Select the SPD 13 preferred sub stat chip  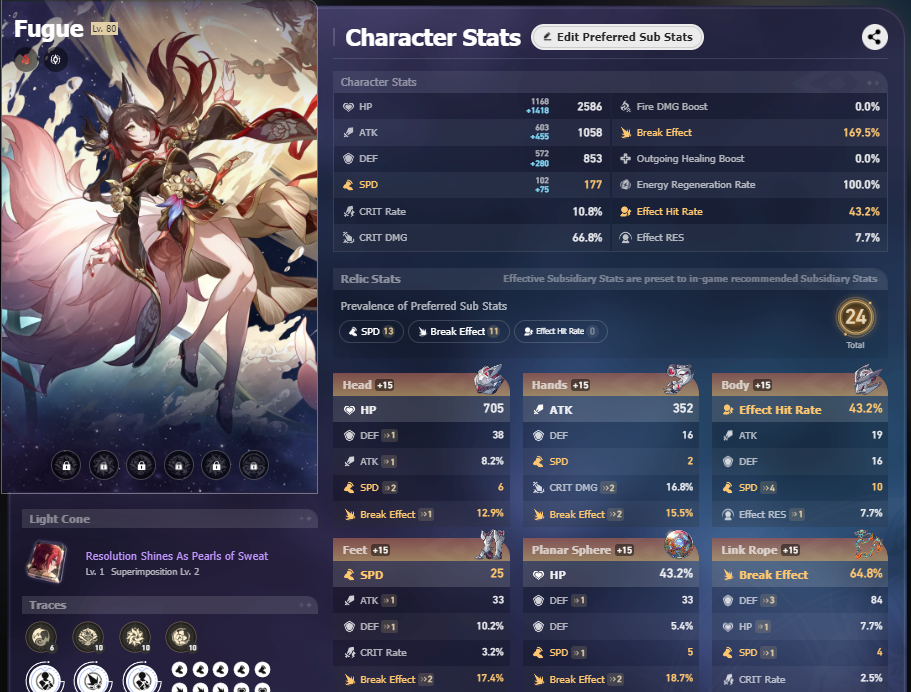click(x=371, y=331)
